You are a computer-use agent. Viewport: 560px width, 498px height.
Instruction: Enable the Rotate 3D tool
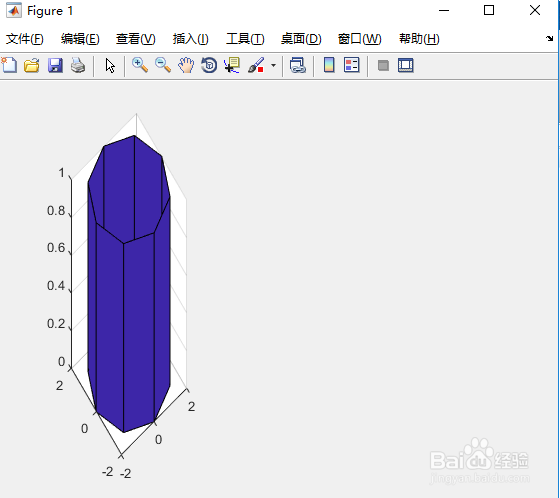click(x=209, y=66)
